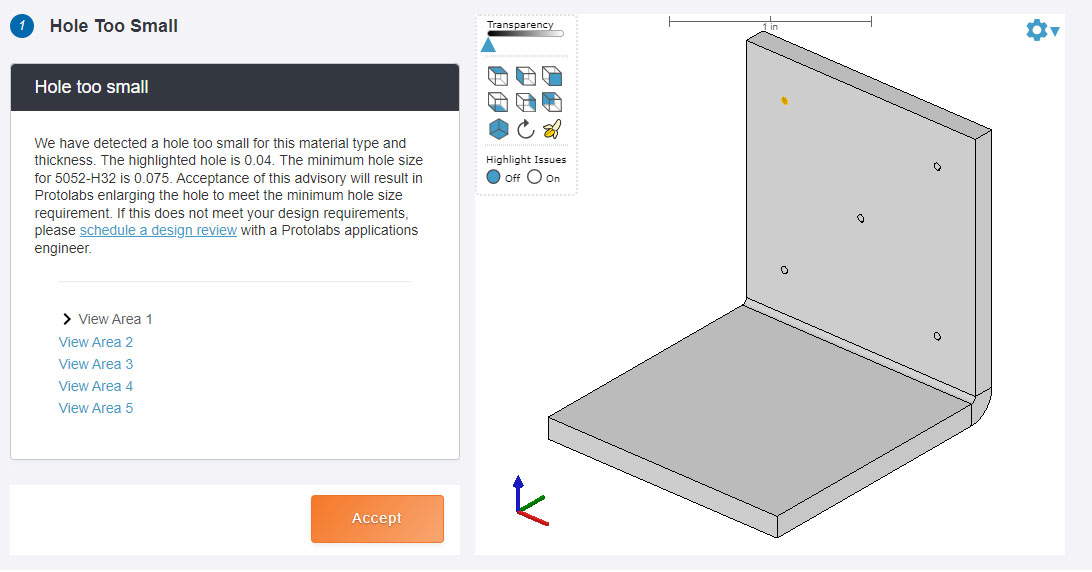The width and height of the screenshot is (1092, 572).
Task: Click the Accept button
Action: click(x=377, y=518)
